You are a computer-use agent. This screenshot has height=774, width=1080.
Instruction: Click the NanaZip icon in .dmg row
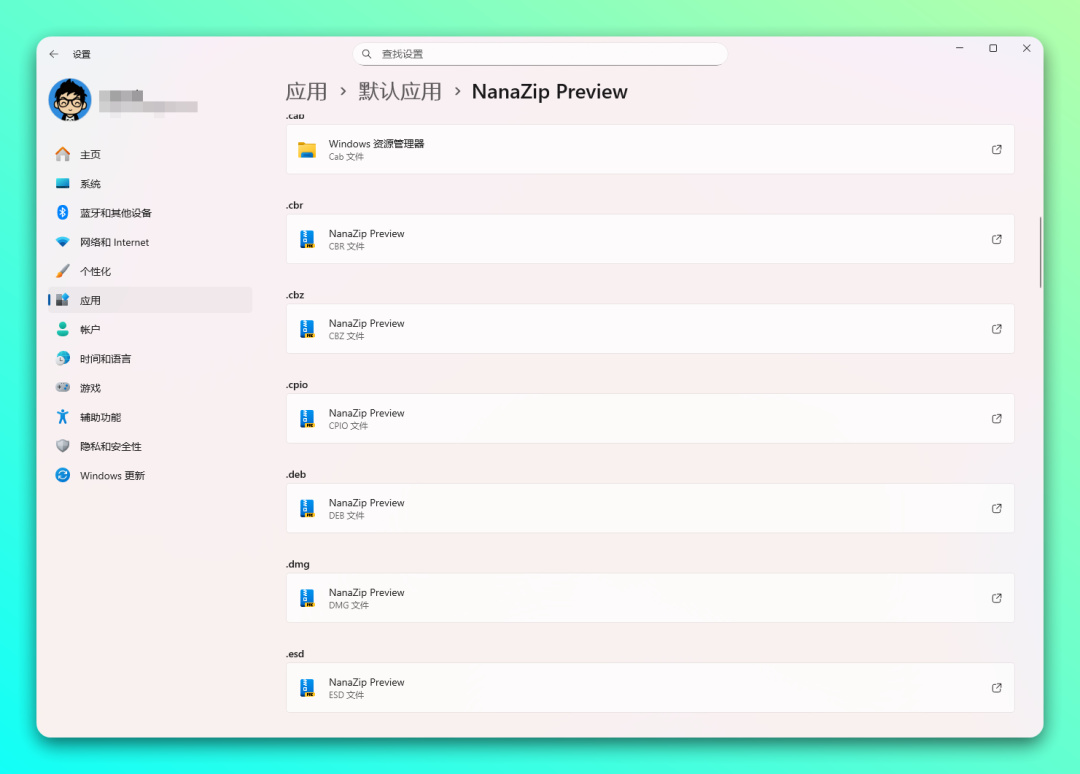[x=307, y=598]
